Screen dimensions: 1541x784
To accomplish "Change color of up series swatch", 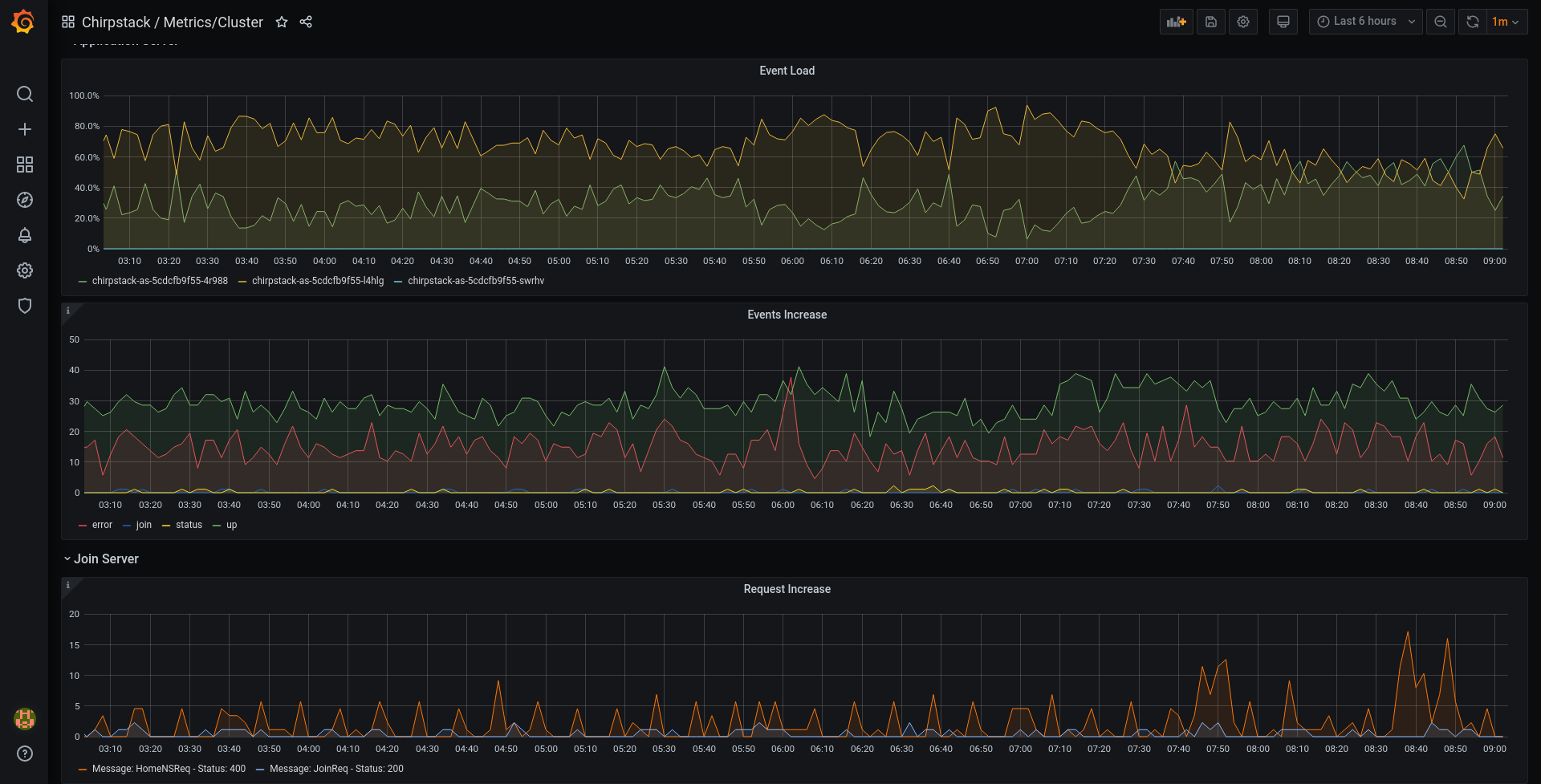I will [217, 526].
